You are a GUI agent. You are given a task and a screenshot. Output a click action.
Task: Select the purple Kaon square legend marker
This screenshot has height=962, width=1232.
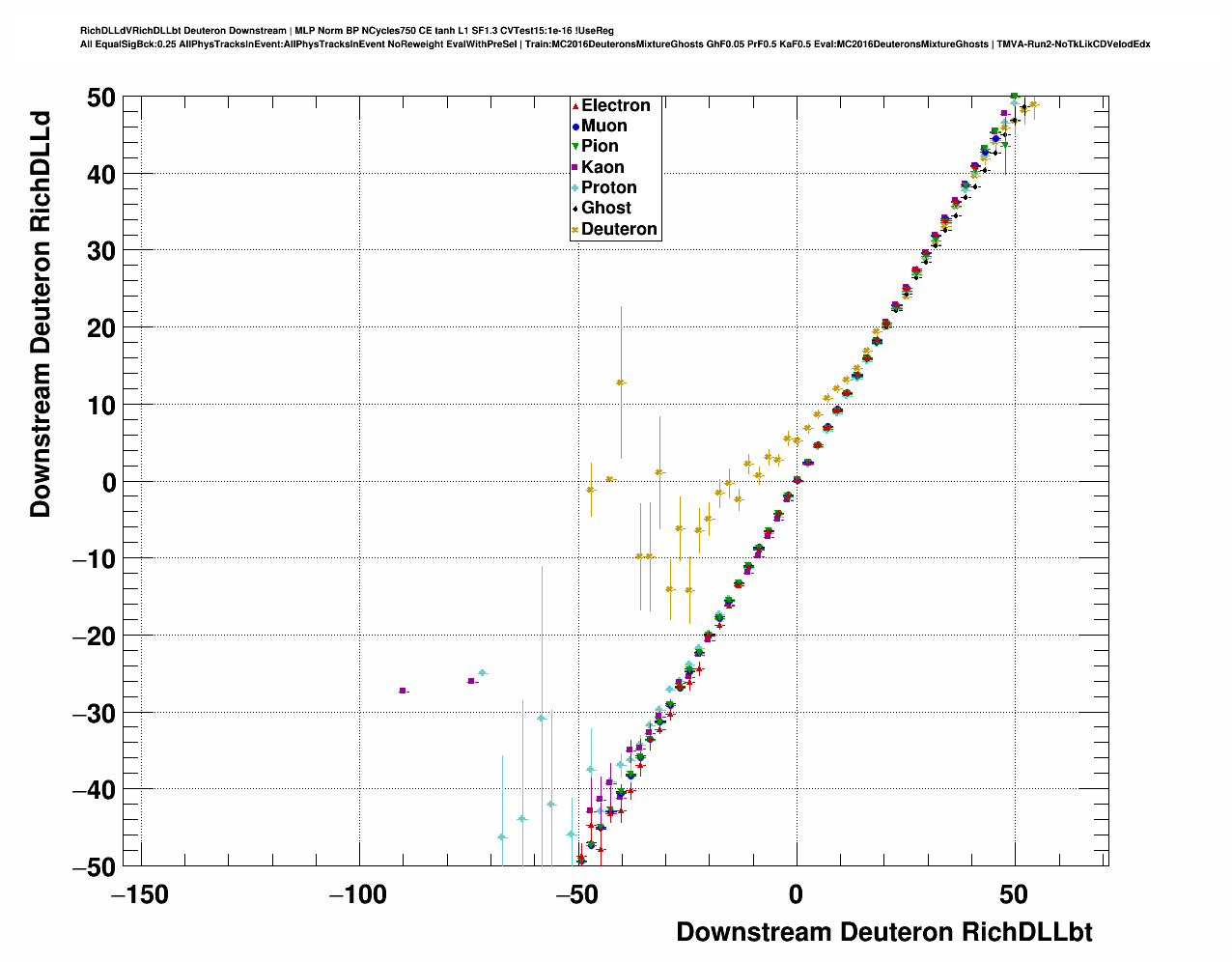(575, 168)
